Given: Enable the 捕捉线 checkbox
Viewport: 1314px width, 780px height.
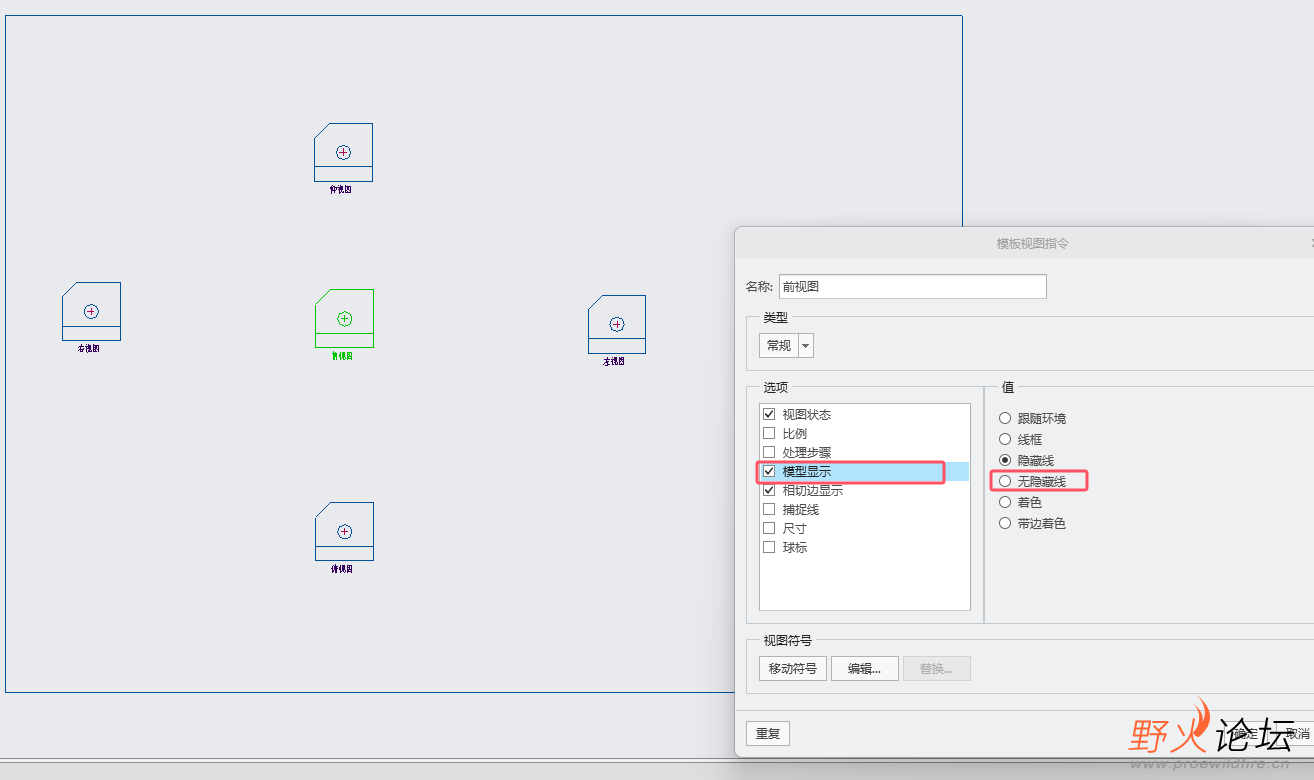Looking at the screenshot, I should (x=769, y=509).
